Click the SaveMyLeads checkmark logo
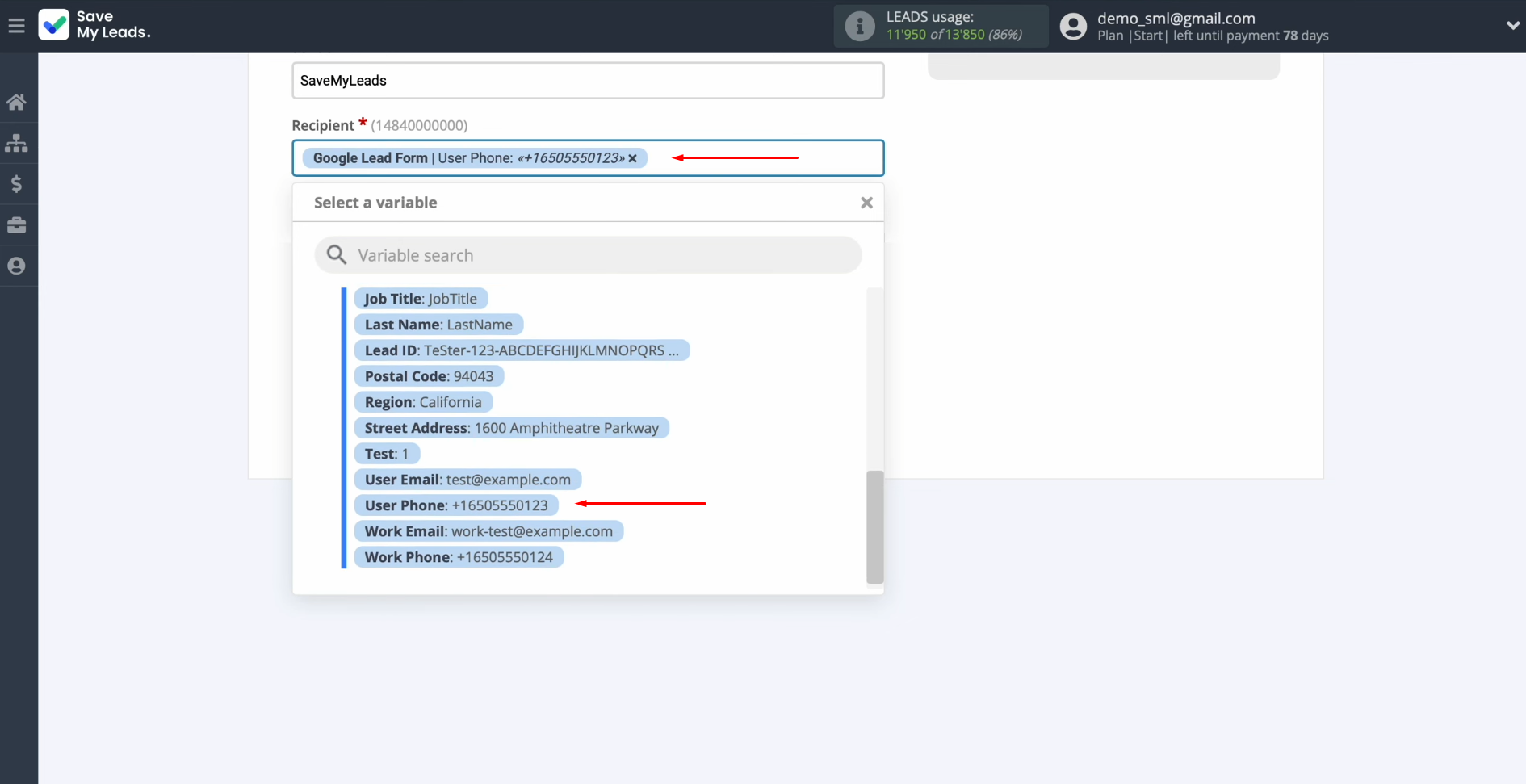The image size is (1526, 784). pos(54,25)
